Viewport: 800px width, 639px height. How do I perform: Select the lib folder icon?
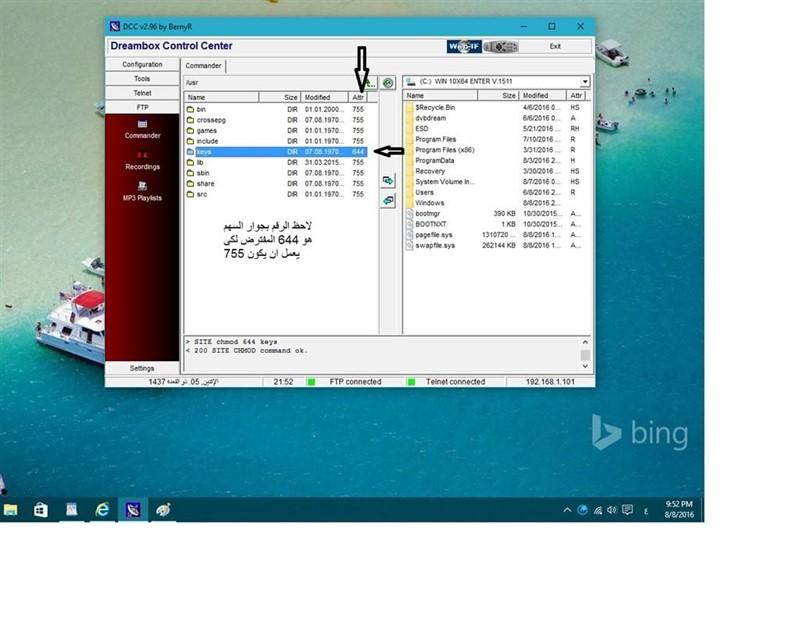190,162
